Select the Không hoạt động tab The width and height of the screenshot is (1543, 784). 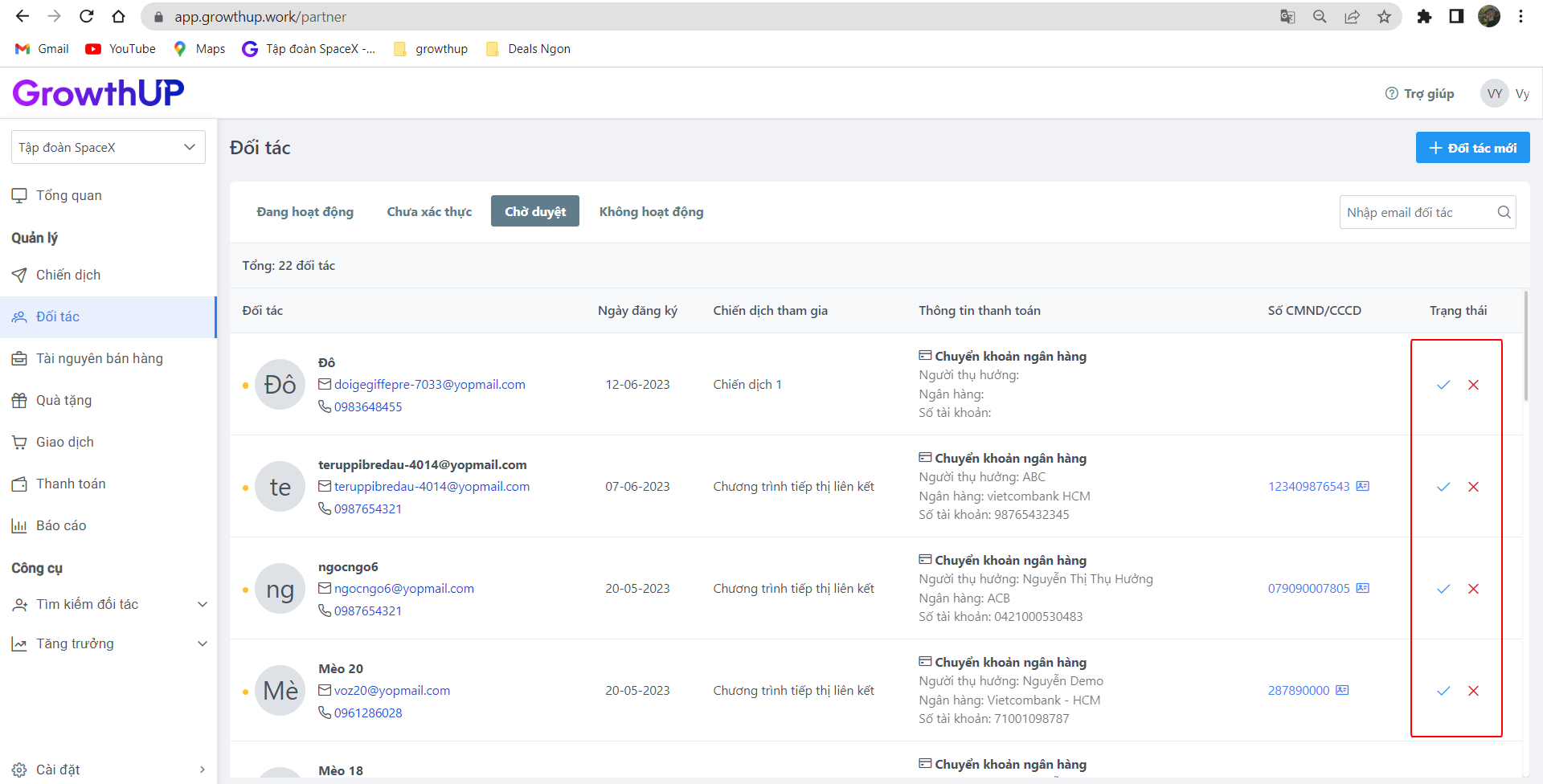(x=651, y=212)
